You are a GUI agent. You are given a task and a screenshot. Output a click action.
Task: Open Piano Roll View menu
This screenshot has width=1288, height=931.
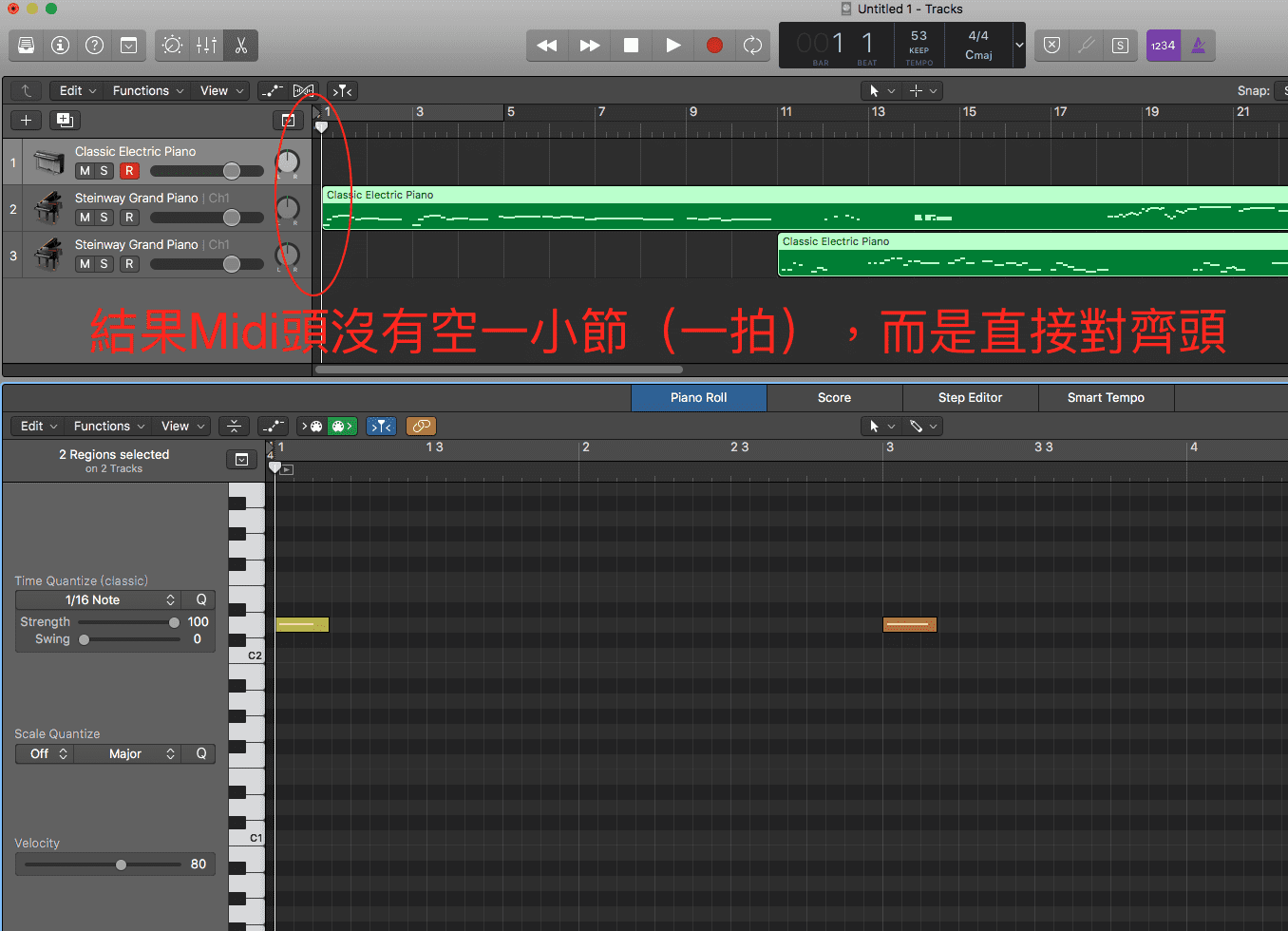pyautogui.click(x=183, y=426)
